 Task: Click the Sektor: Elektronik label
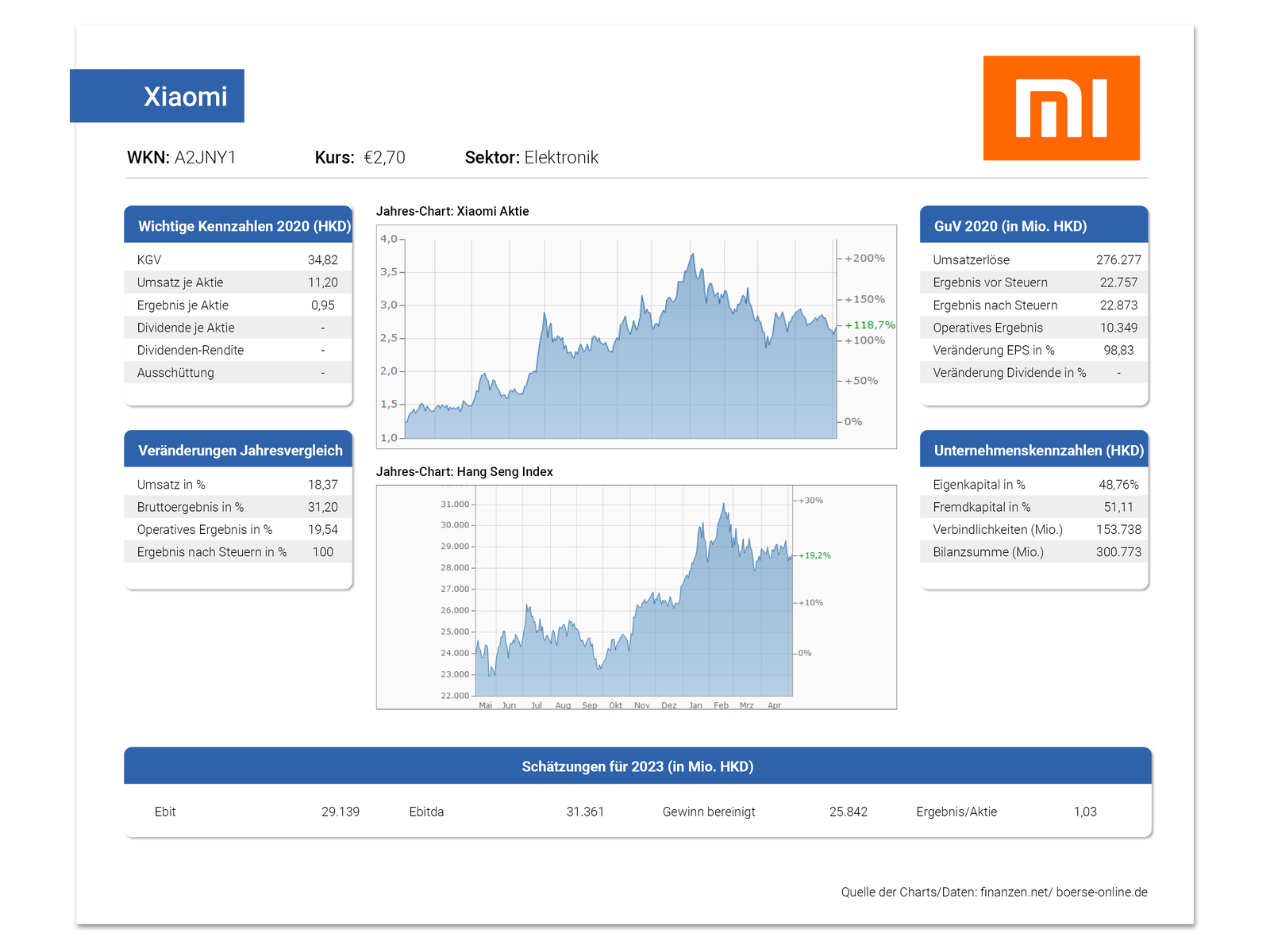[531, 157]
